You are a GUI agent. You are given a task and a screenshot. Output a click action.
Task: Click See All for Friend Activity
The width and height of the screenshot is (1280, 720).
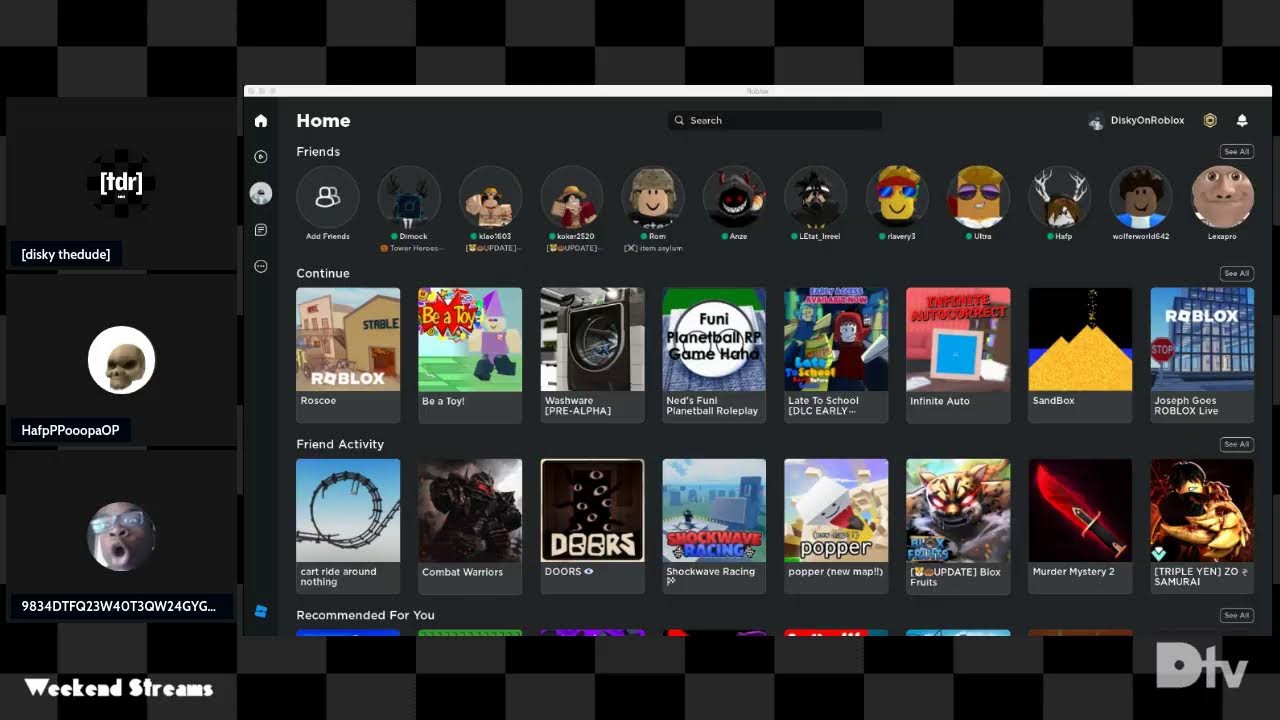tap(1237, 444)
